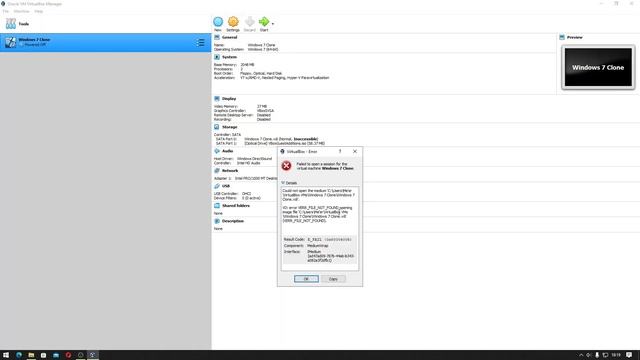
Task: Click the Audio section header icon
Action: [217, 151]
